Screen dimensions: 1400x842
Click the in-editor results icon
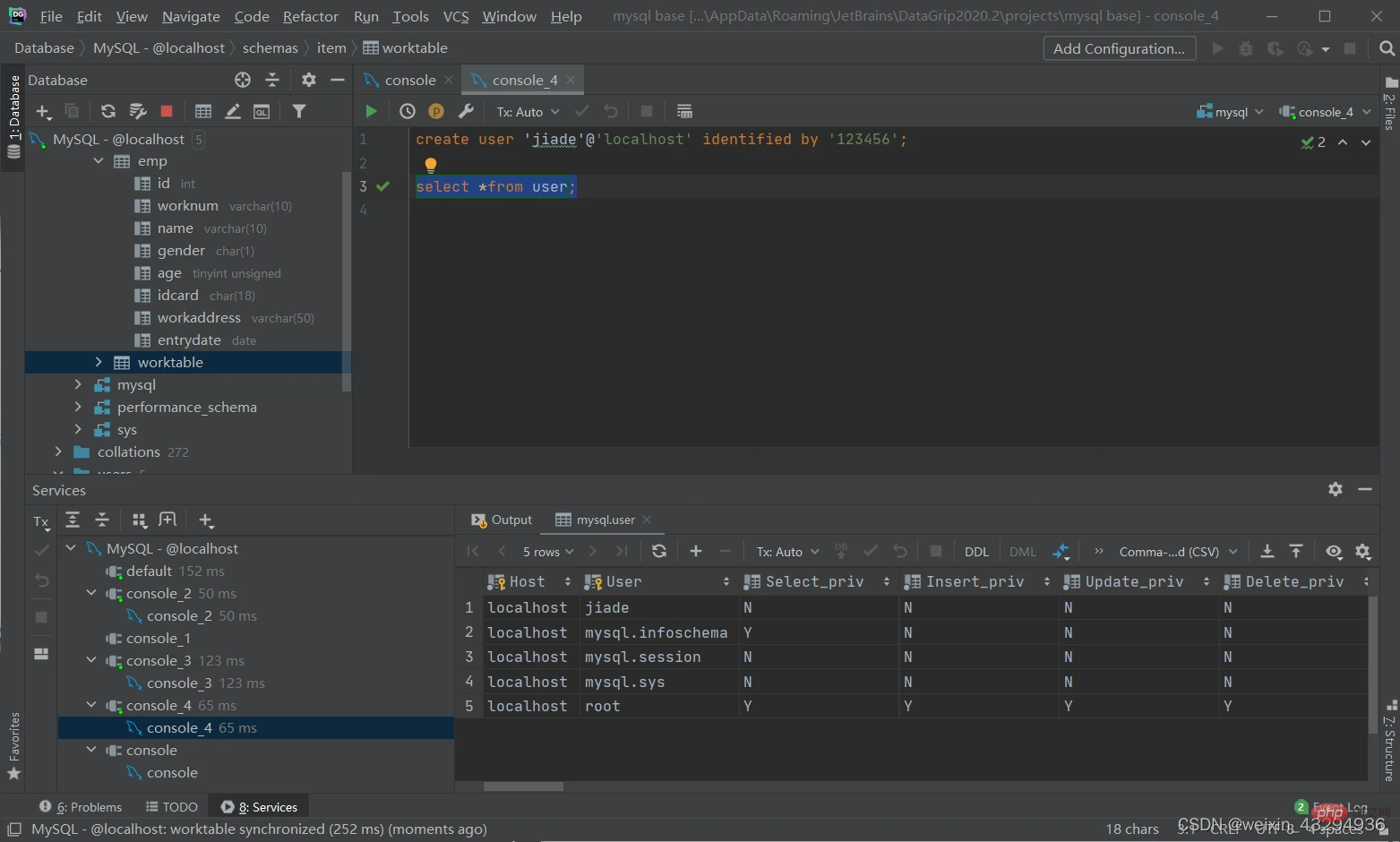(x=684, y=111)
